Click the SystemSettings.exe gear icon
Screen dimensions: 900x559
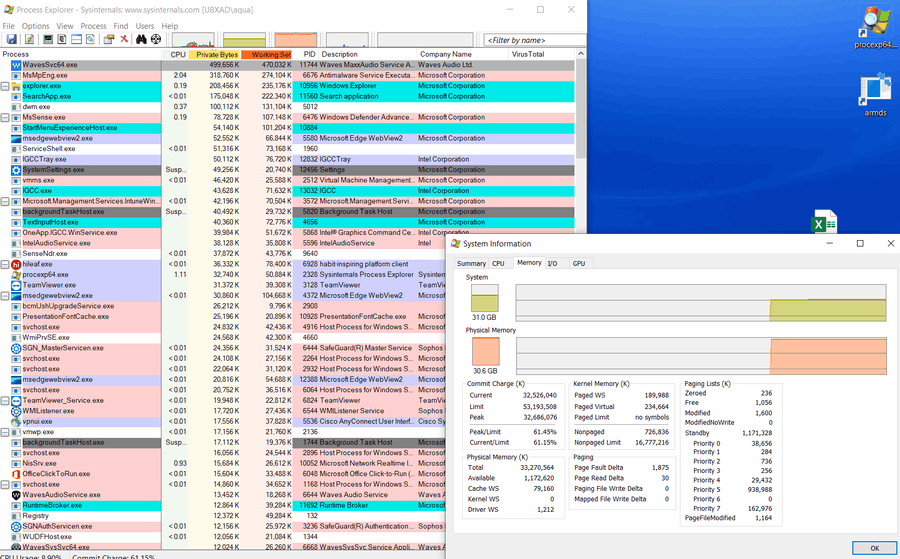pos(16,170)
